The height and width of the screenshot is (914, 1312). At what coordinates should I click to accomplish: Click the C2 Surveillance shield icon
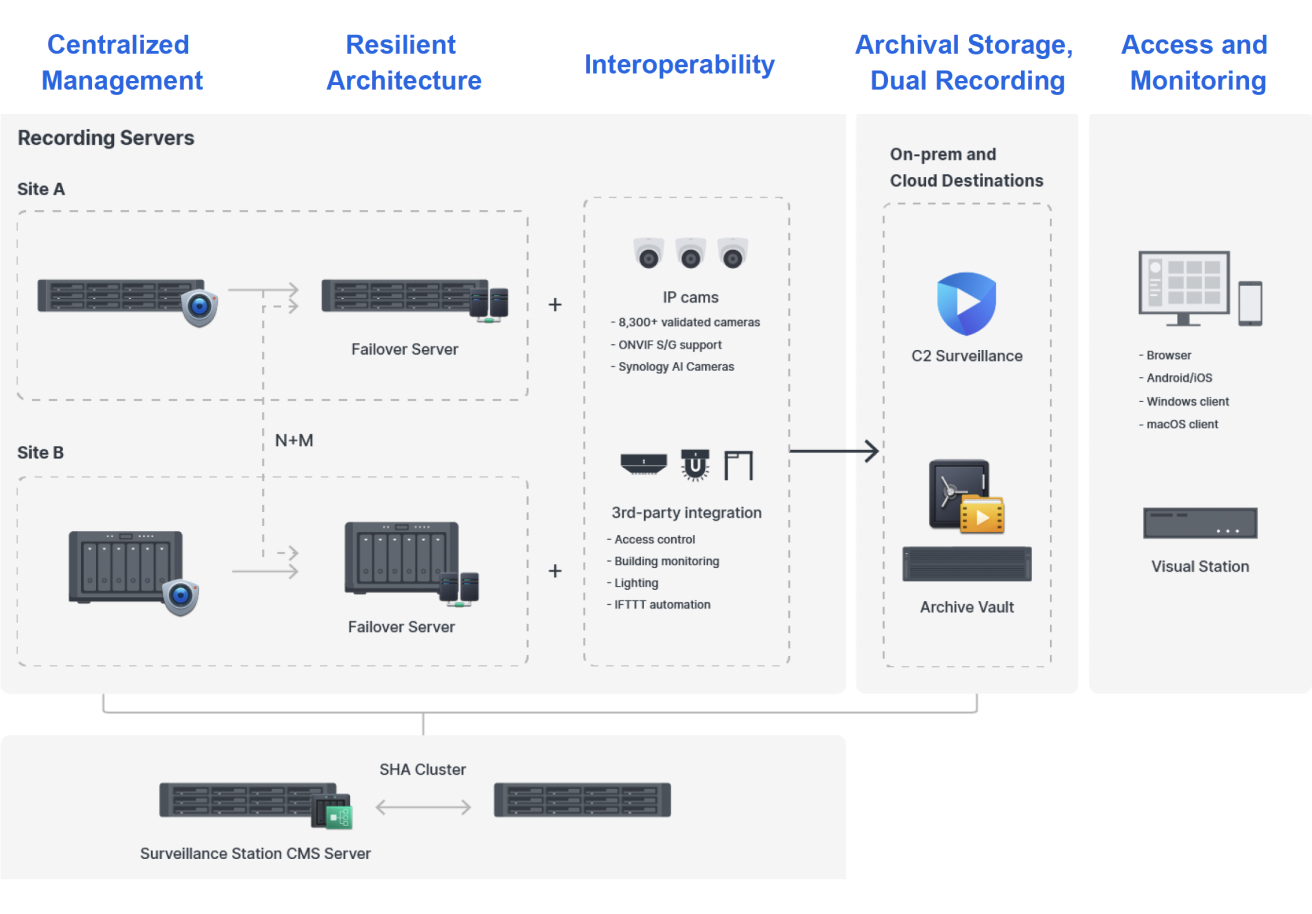tap(966, 304)
